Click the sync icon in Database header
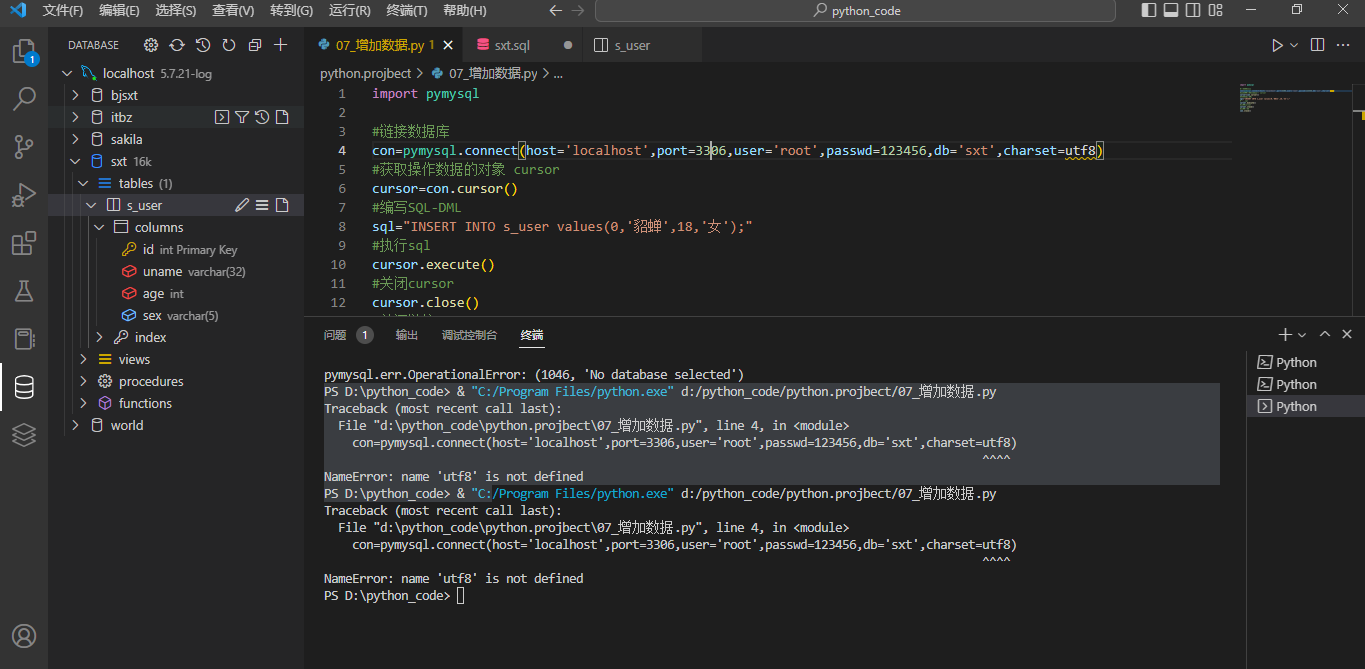Image resolution: width=1365 pixels, height=669 pixels. [177, 45]
